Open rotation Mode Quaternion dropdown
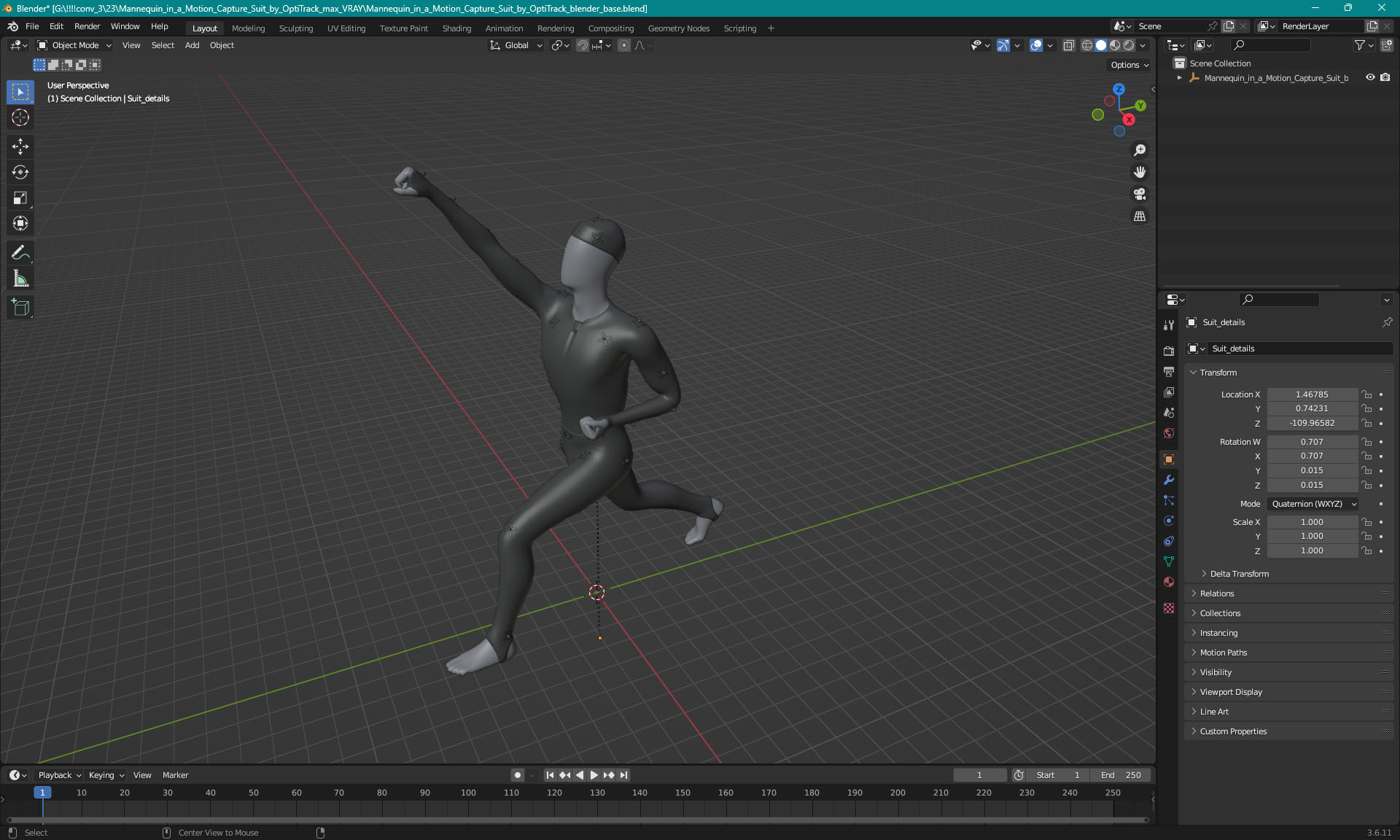1400x840 pixels. point(1312,504)
